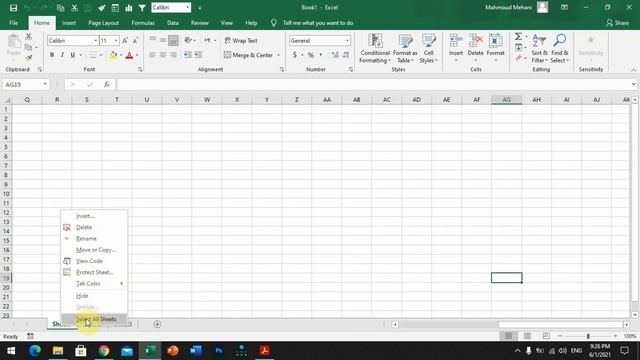Open Word from the Windows taskbar
Image resolution: width=640 pixels, height=360 pixels.
(x=196, y=351)
